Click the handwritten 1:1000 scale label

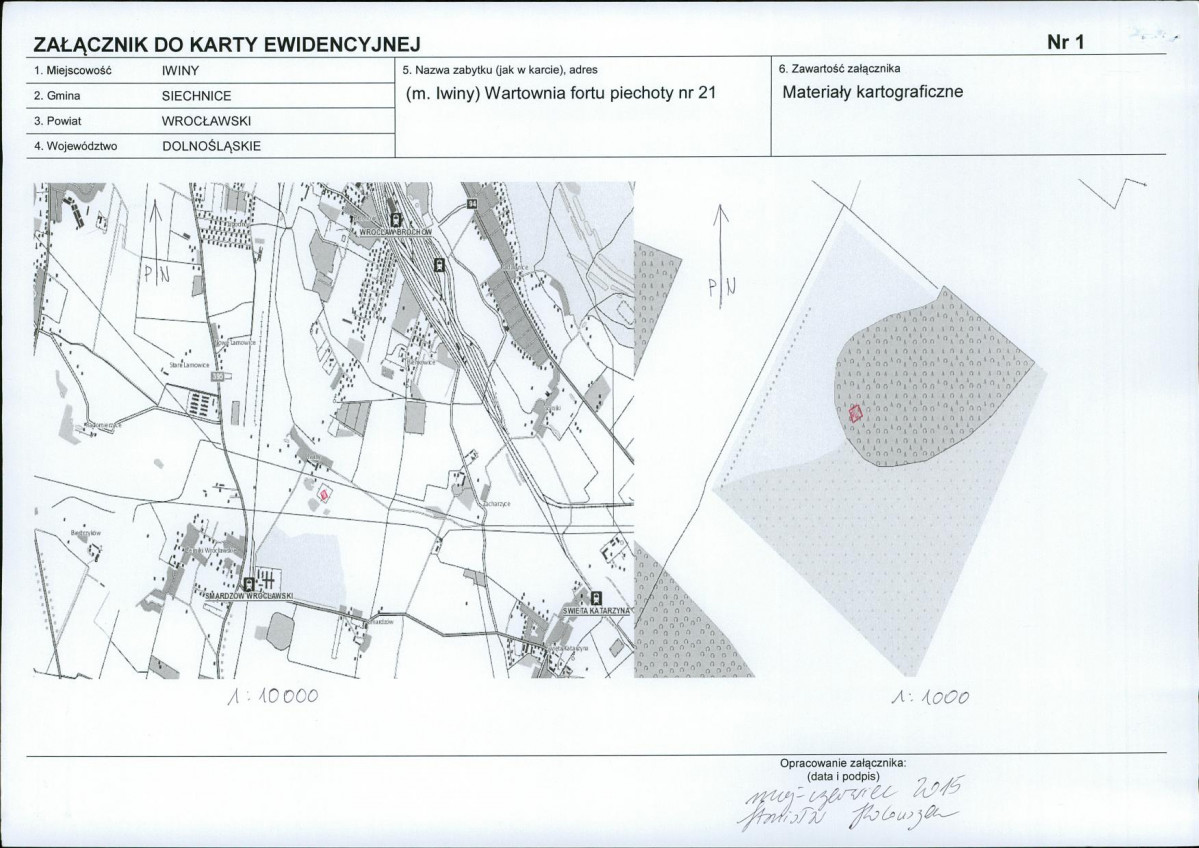click(x=928, y=698)
